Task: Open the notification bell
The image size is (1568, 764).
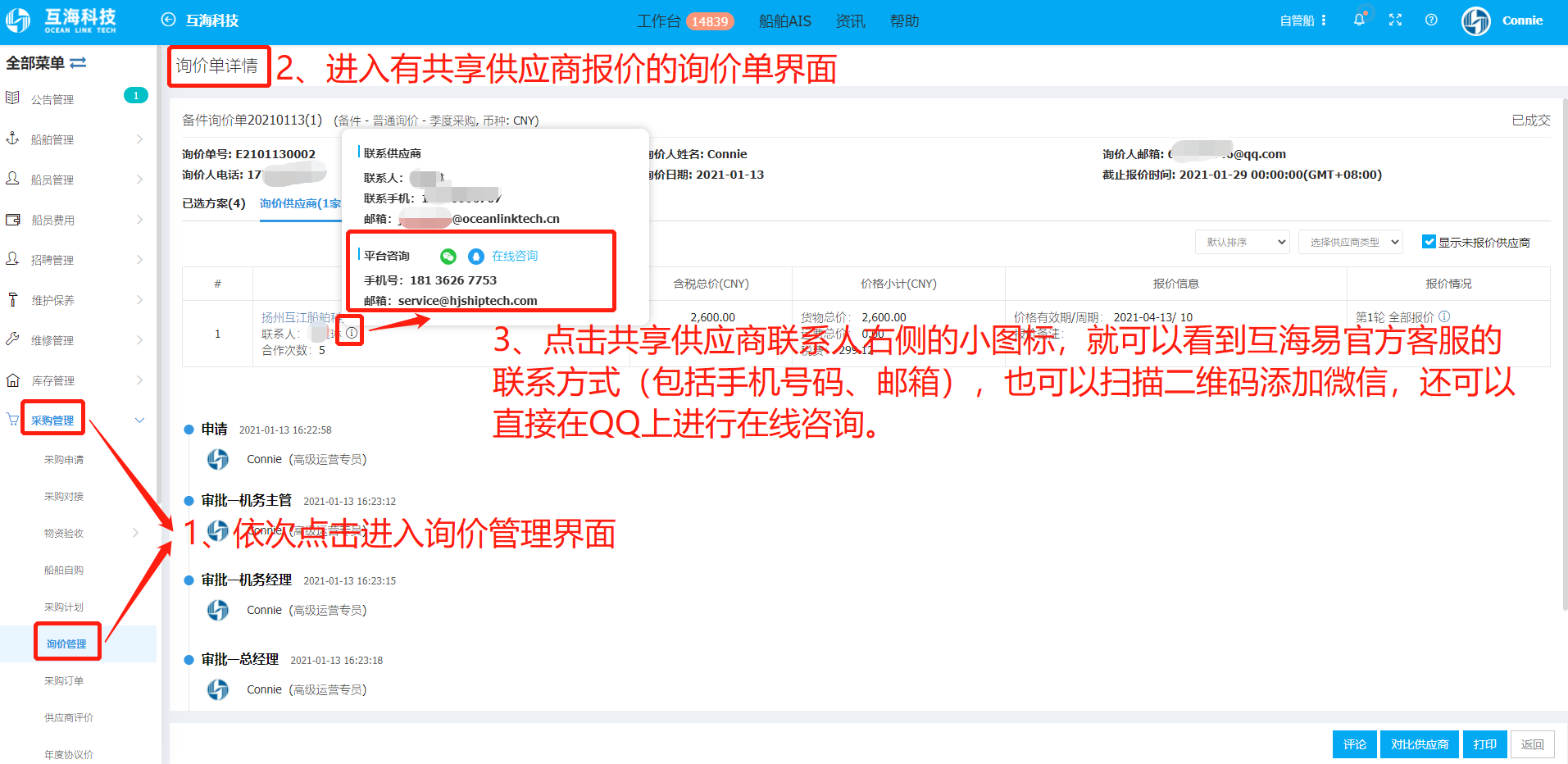Action: pyautogui.click(x=1359, y=20)
